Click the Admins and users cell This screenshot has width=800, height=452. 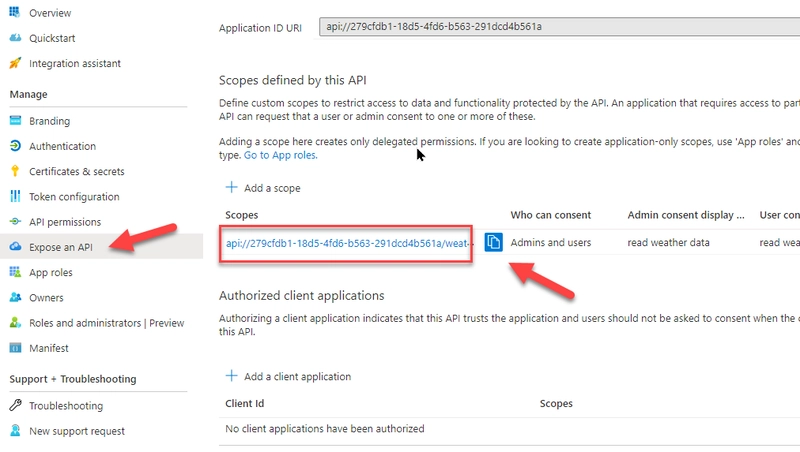pyautogui.click(x=551, y=242)
